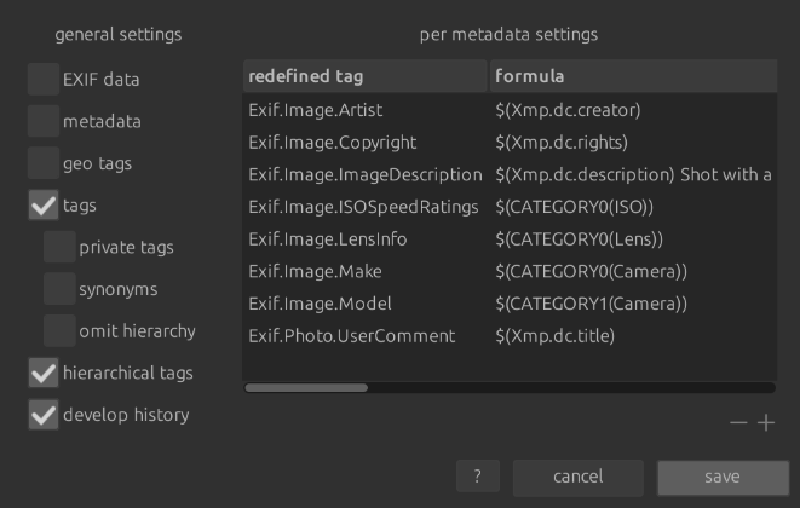Enable the EXIF data checkbox
The width and height of the screenshot is (800, 508).
[43, 79]
